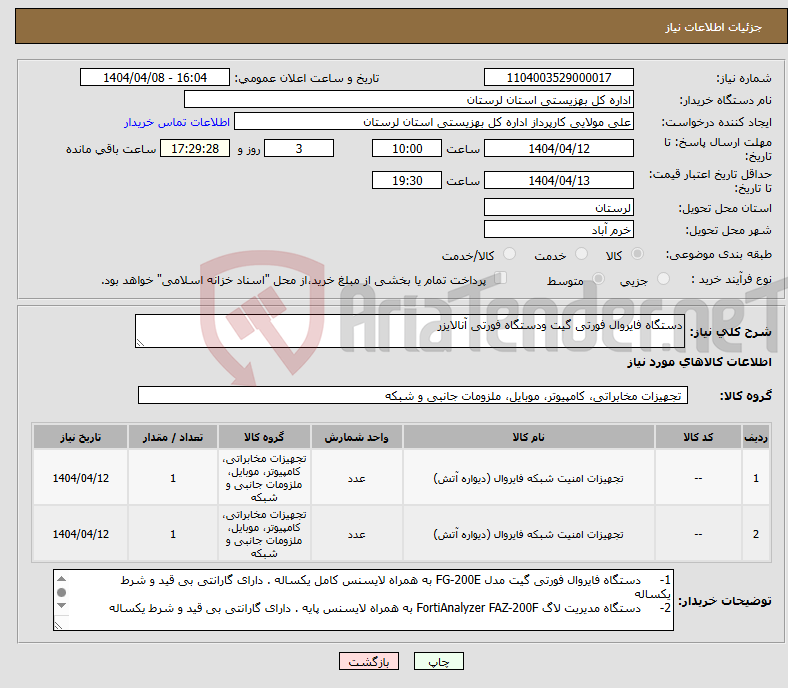Click the buyer notes scrollbar thumb
The width and height of the screenshot is (788, 688).
pos(61,593)
